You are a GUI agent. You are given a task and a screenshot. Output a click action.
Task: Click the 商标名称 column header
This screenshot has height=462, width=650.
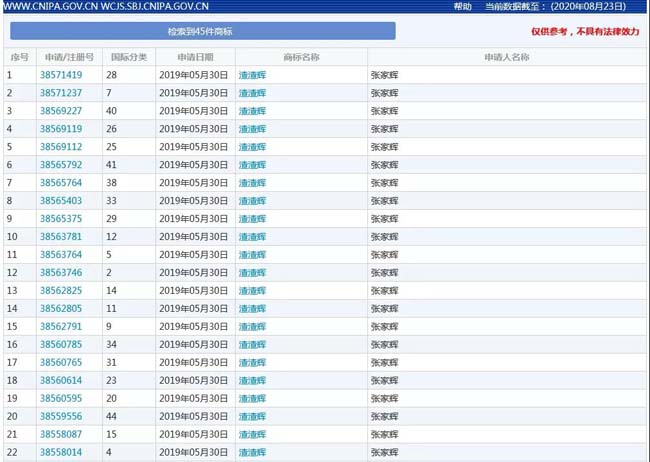(x=300, y=57)
